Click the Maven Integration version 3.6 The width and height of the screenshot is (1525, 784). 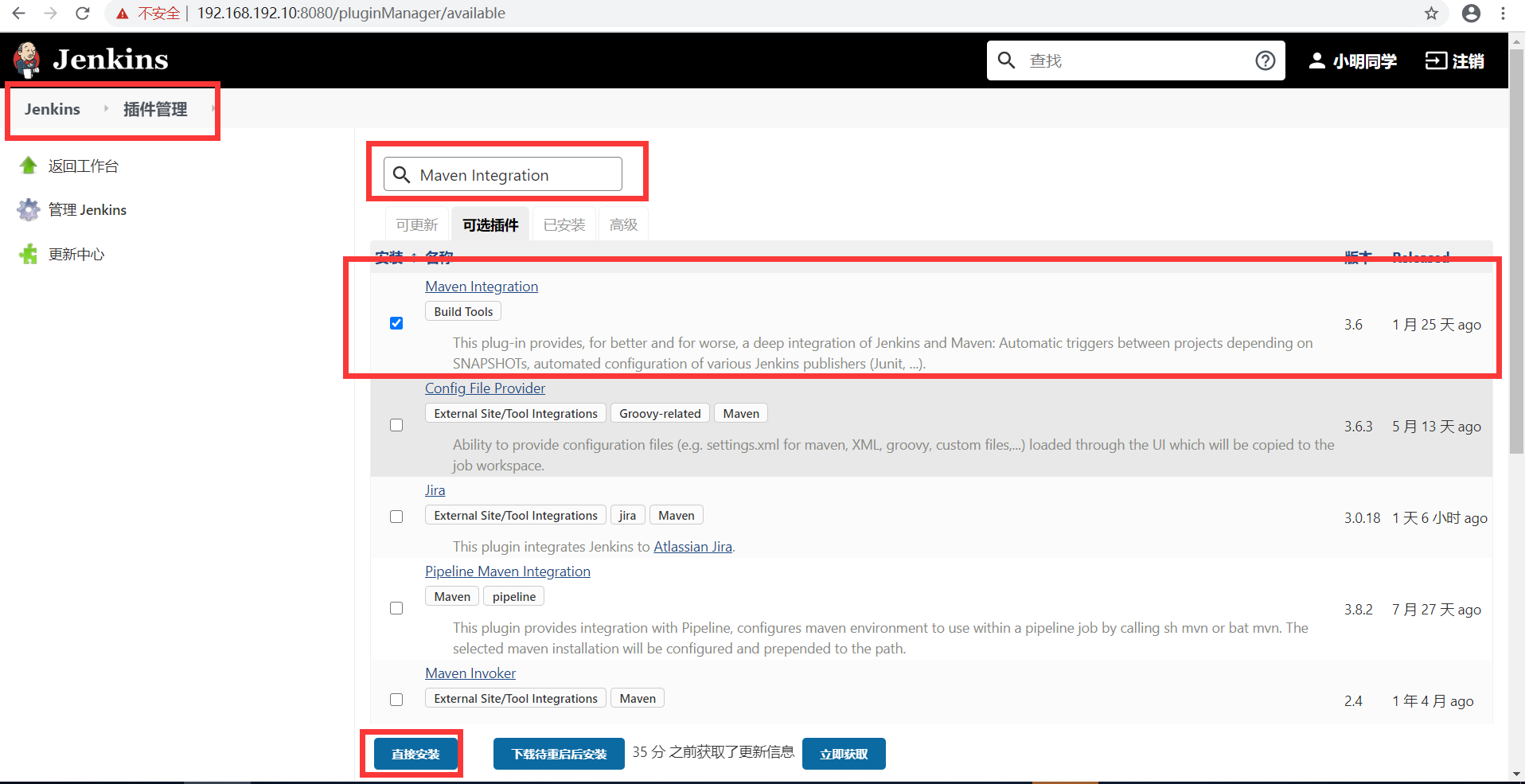click(x=1353, y=325)
